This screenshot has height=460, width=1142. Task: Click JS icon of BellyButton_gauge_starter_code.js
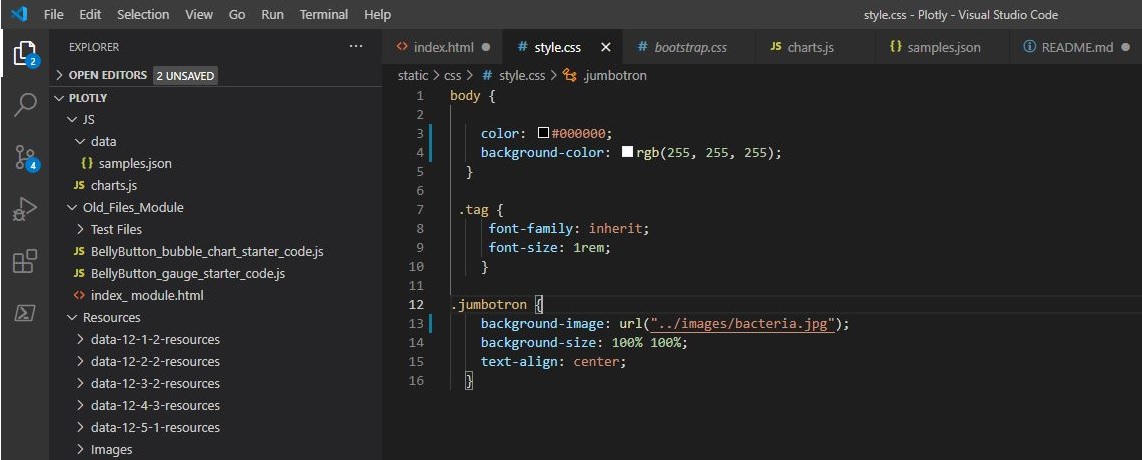79,274
